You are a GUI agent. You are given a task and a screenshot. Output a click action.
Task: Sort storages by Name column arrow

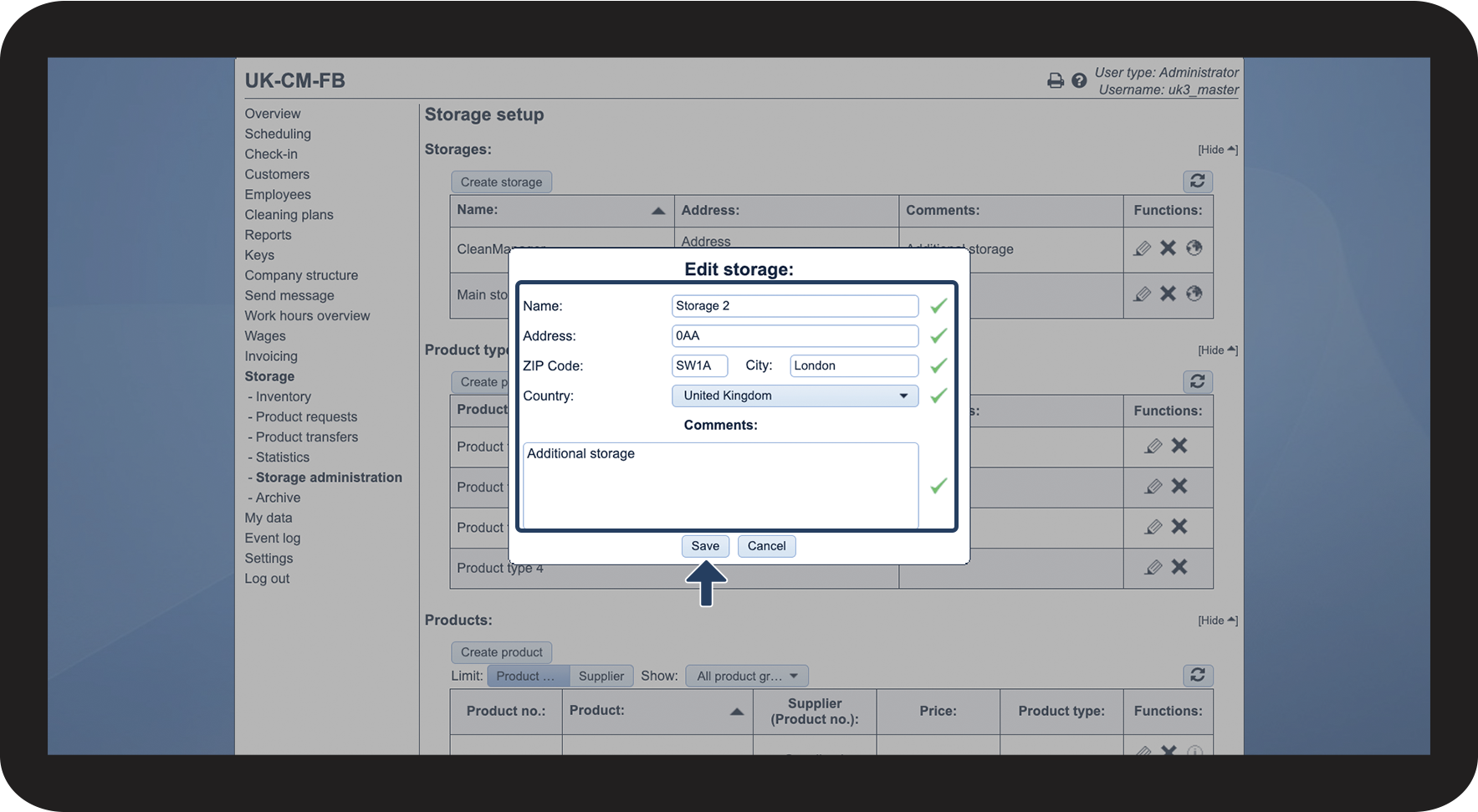[x=657, y=211]
